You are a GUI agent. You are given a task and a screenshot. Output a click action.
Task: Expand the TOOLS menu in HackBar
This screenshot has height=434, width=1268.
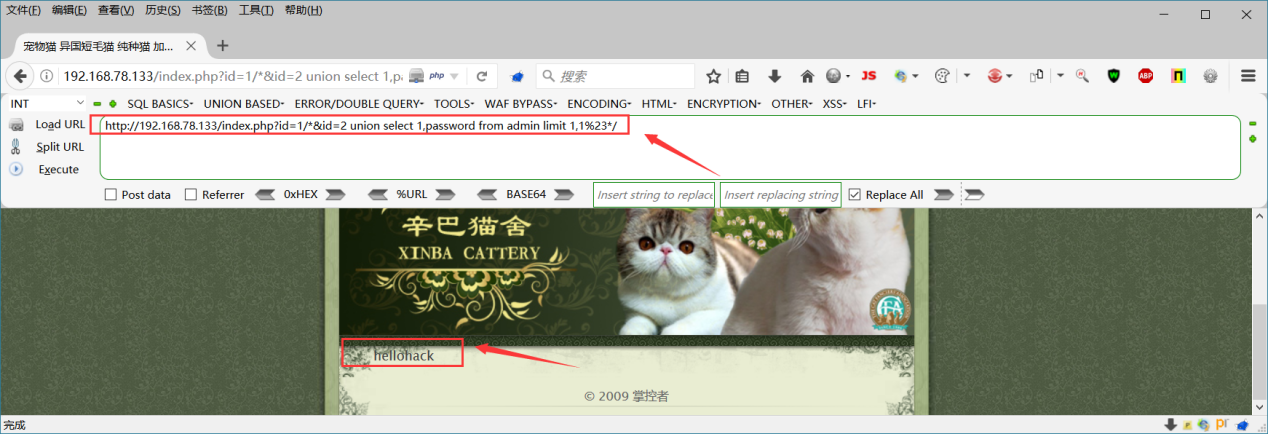click(455, 104)
